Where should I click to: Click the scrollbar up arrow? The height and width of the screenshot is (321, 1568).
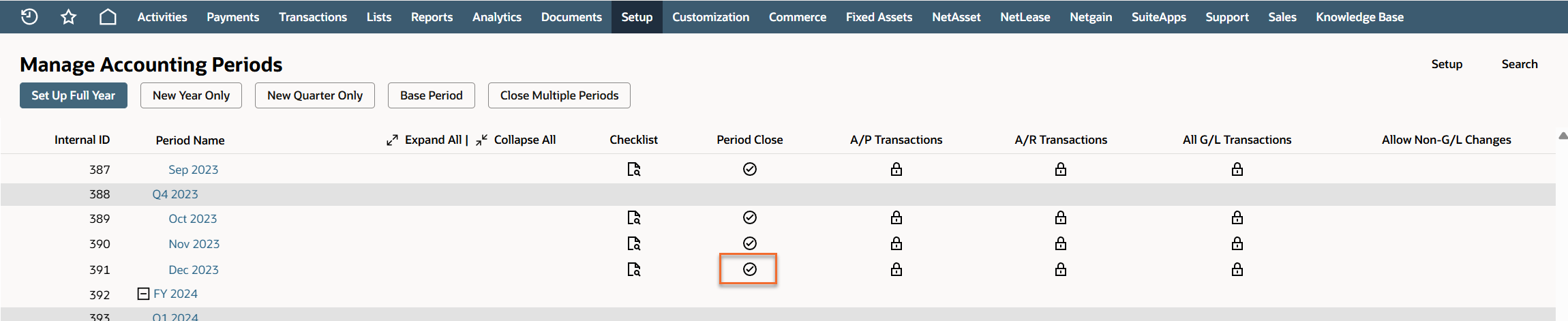point(1563,136)
